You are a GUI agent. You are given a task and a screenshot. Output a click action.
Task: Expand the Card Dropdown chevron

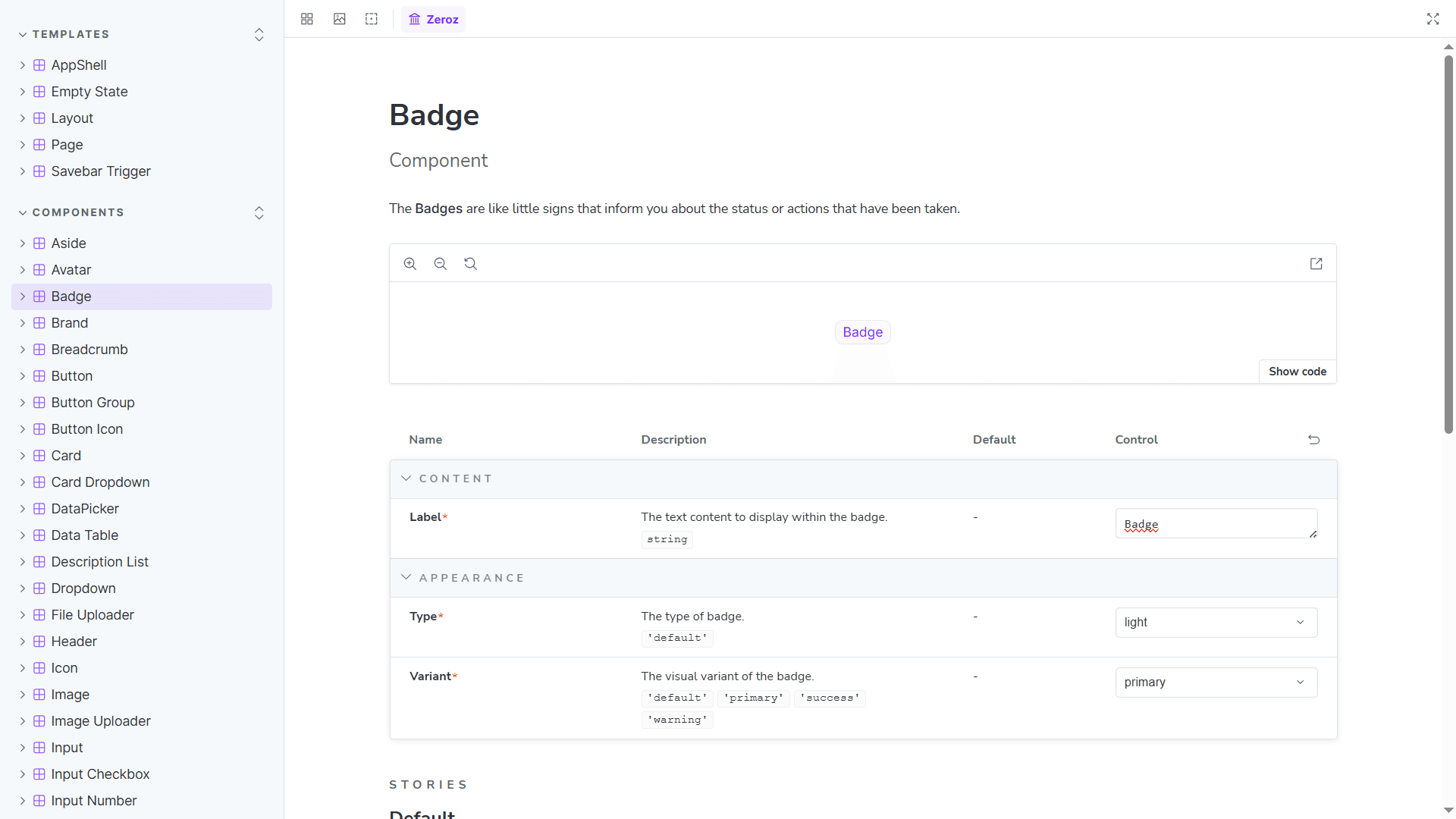pos(23,482)
